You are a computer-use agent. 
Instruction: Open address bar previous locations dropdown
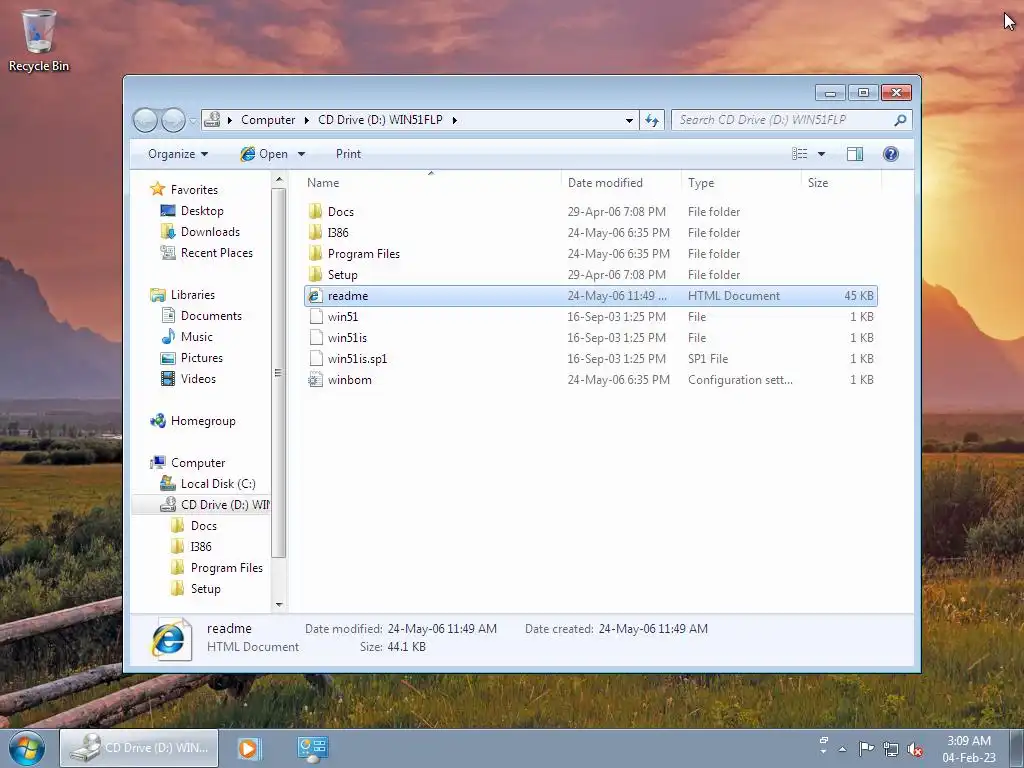629,120
